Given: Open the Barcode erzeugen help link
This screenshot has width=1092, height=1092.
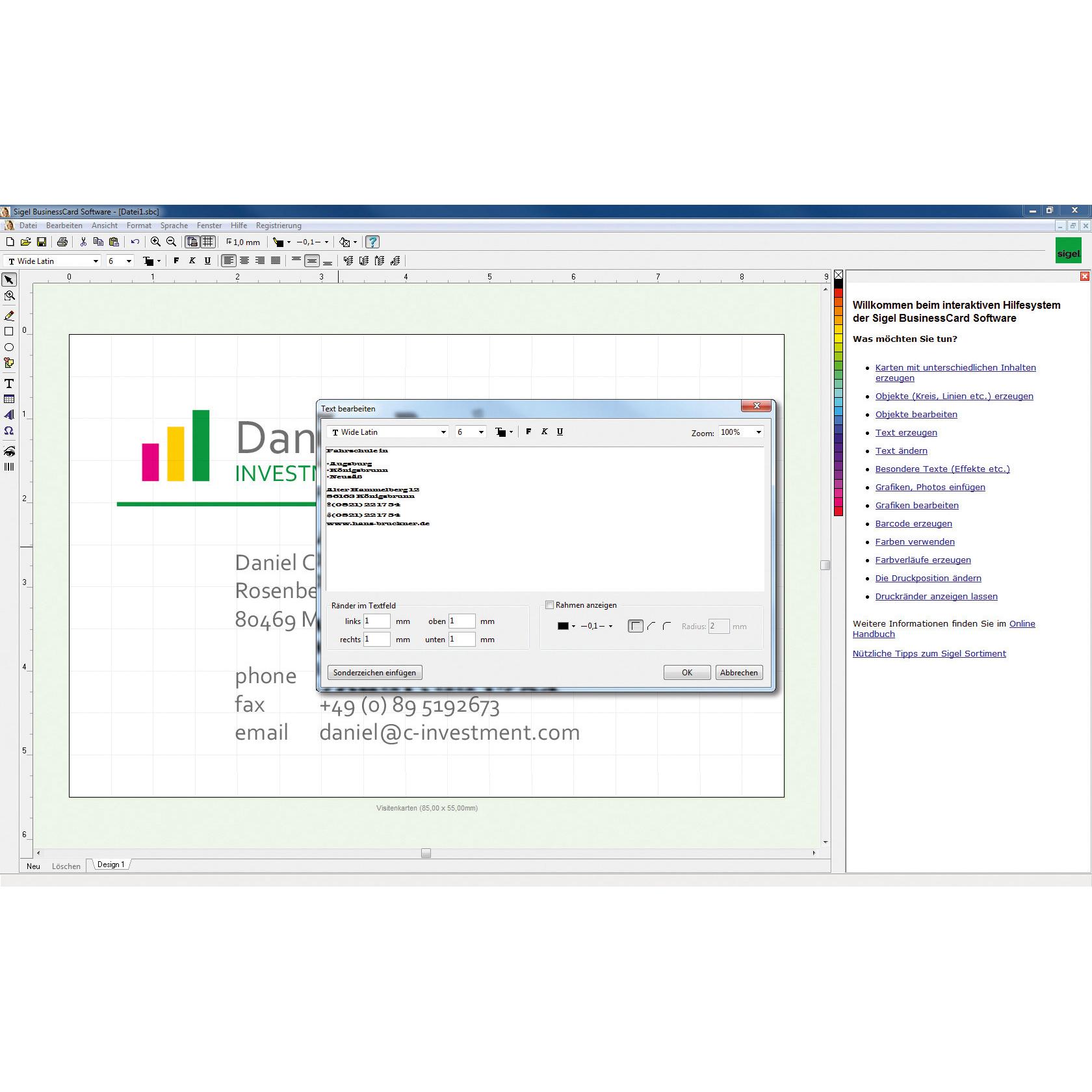Looking at the screenshot, I should pyautogui.click(x=913, y=524).
